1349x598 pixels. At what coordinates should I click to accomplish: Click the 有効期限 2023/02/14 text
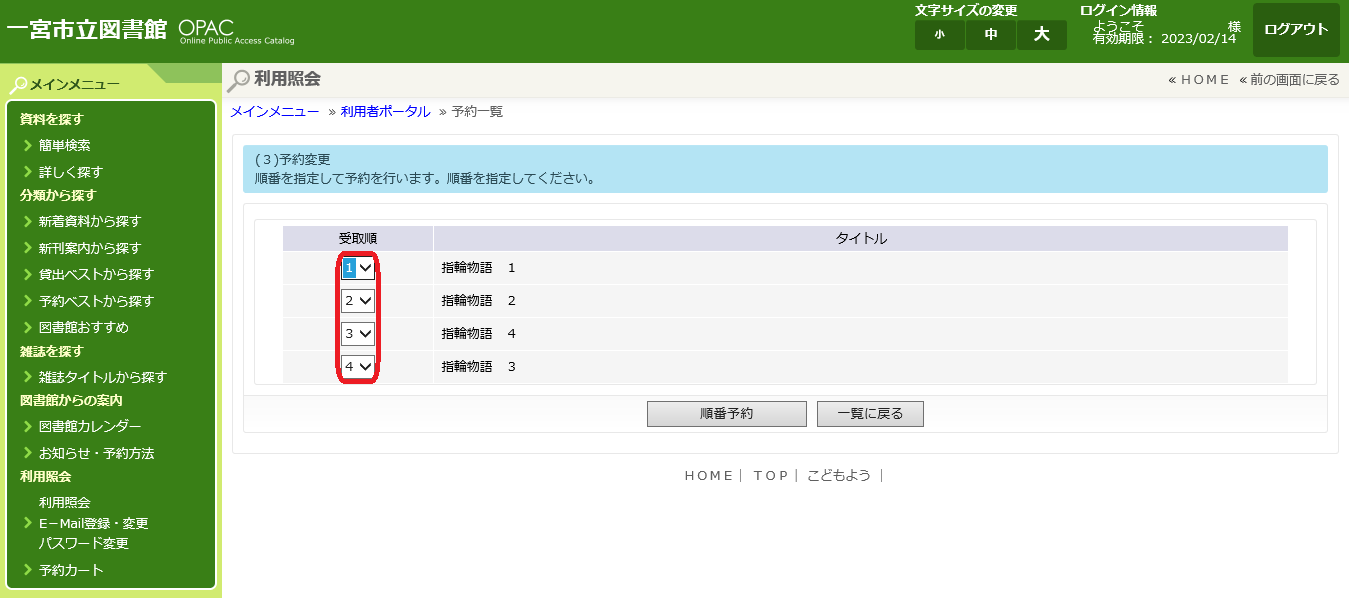click(x=1165, y=39)
